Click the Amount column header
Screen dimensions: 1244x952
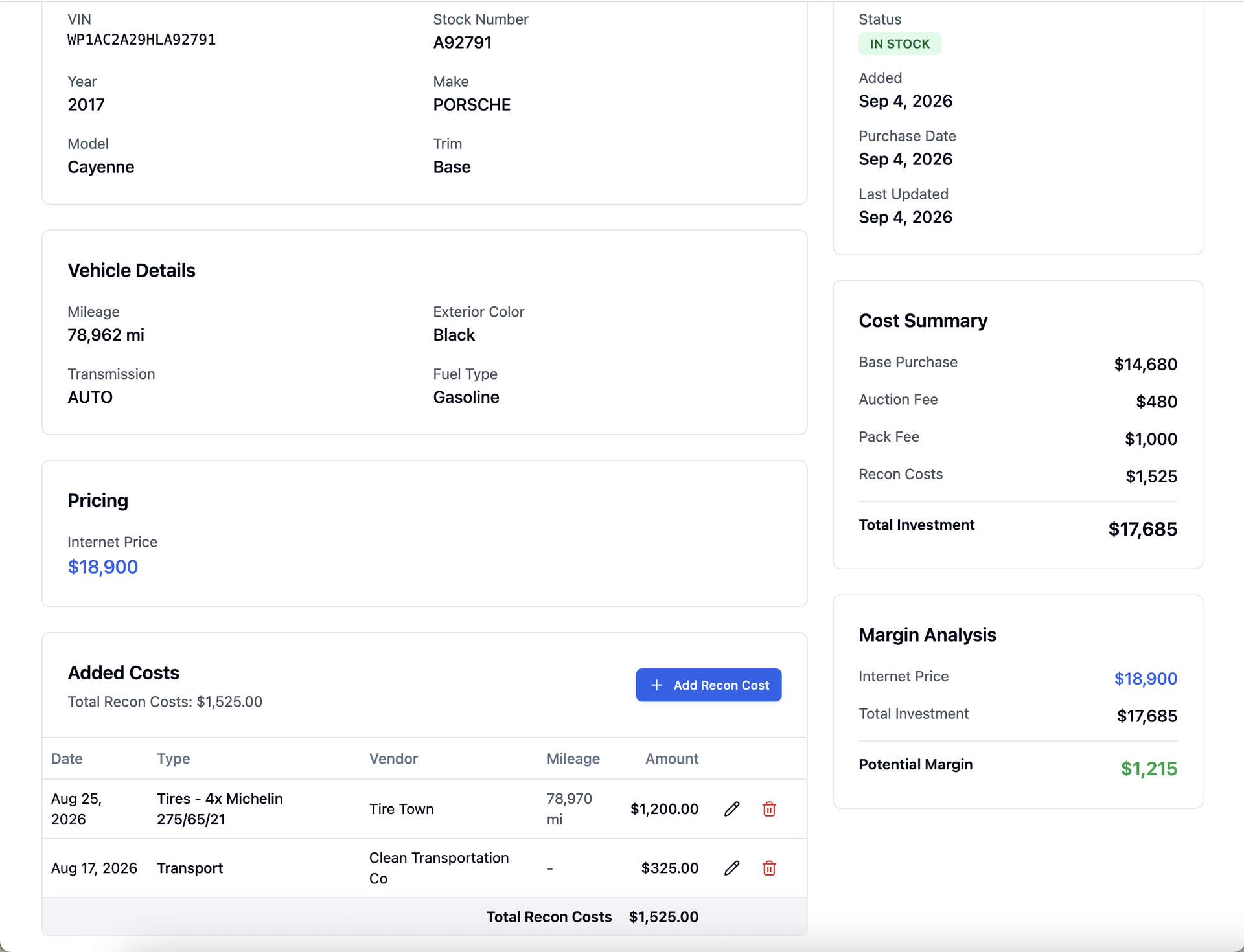672,758
